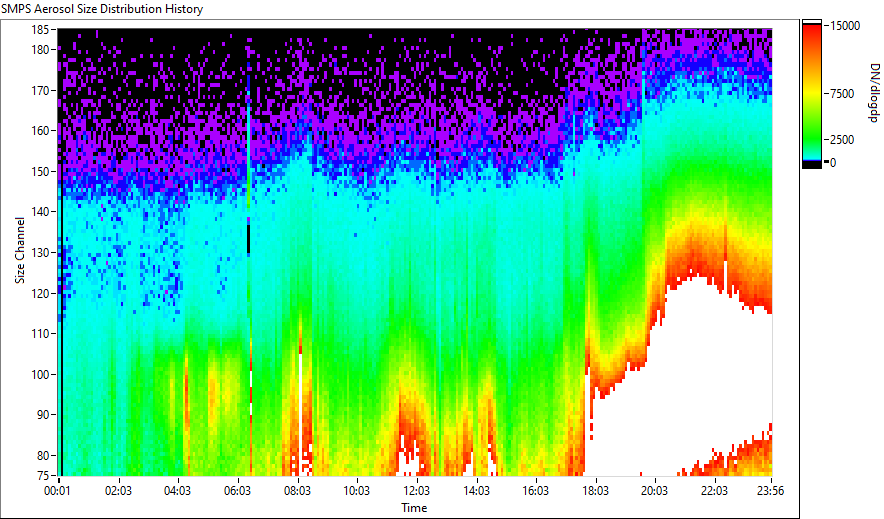This screenshot has width=884, height=519.
Task: Click the Time axis label
Action: pyautogui.click(x=414, y=508)
